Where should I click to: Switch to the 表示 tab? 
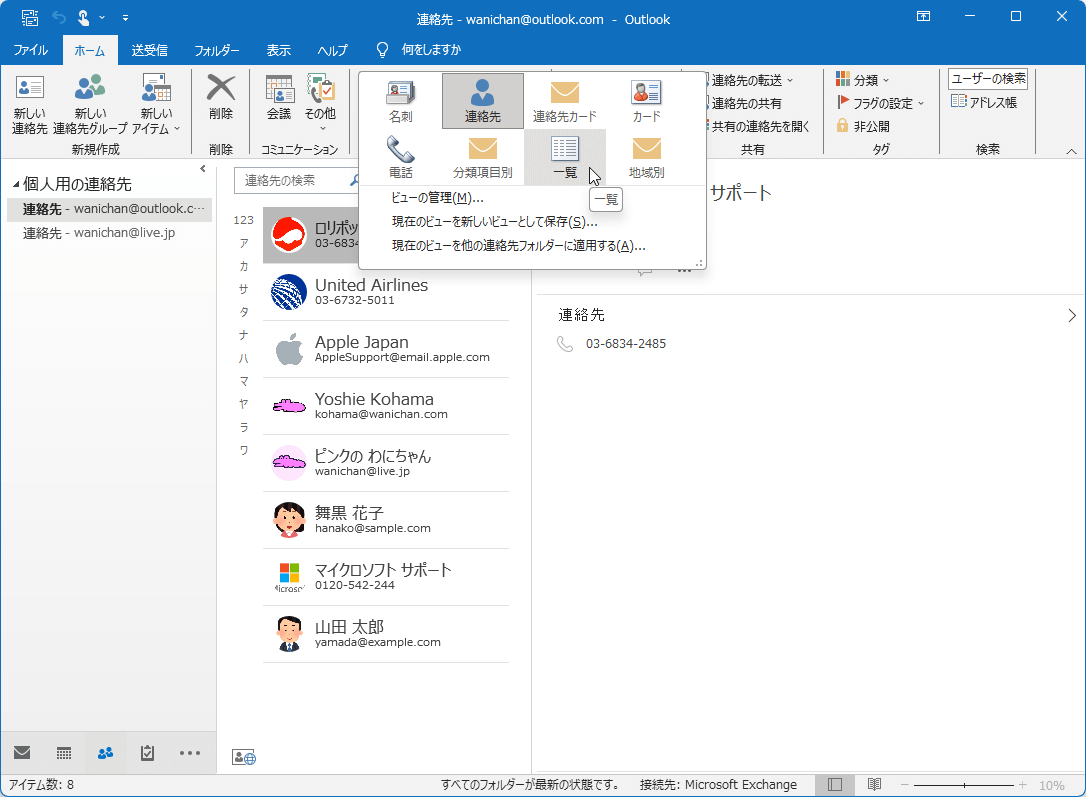click(x=278, y=50)
